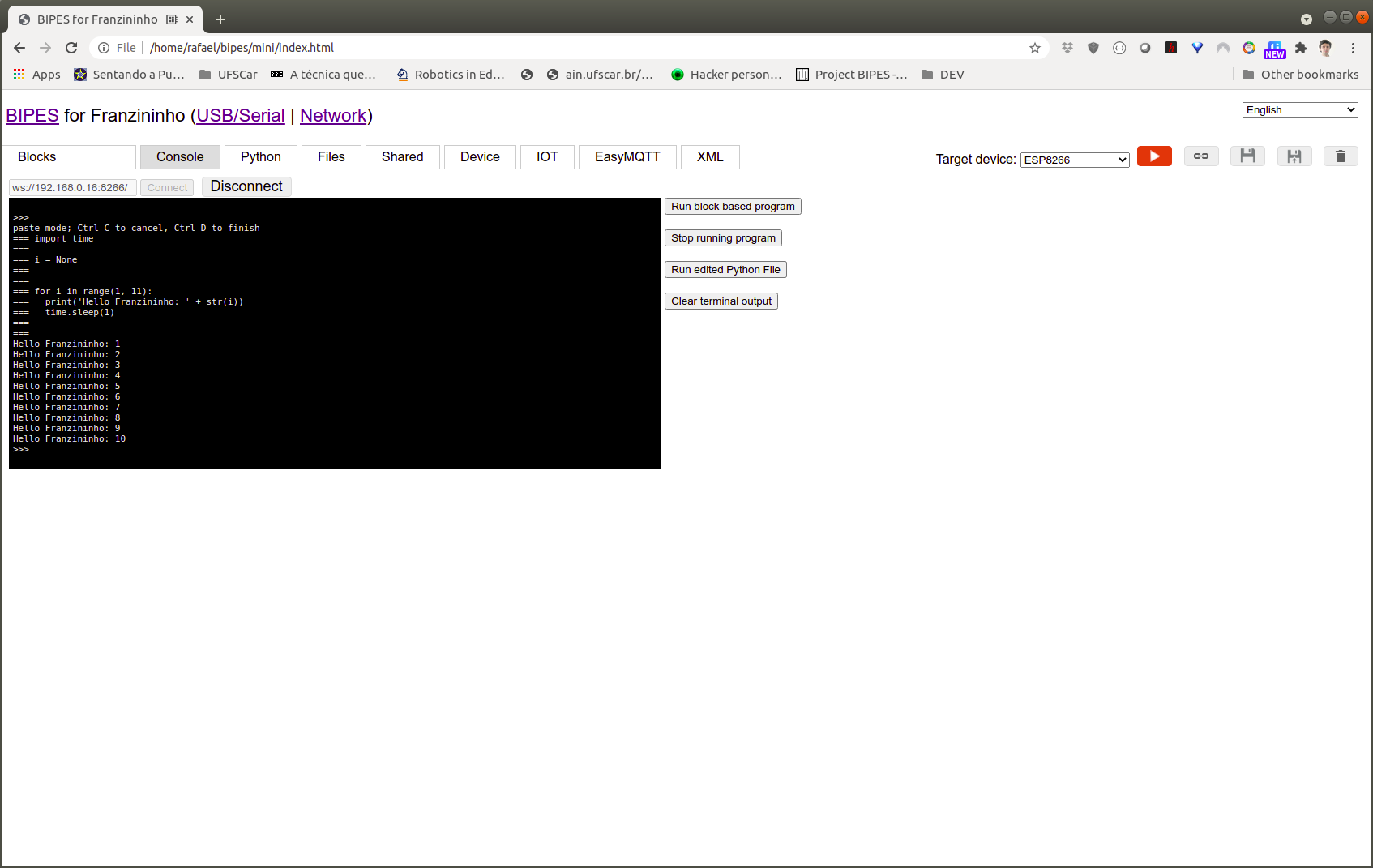Click the Dropbox extension icon
This screenshot has width=1373, height=868.
pos(1067,48)
